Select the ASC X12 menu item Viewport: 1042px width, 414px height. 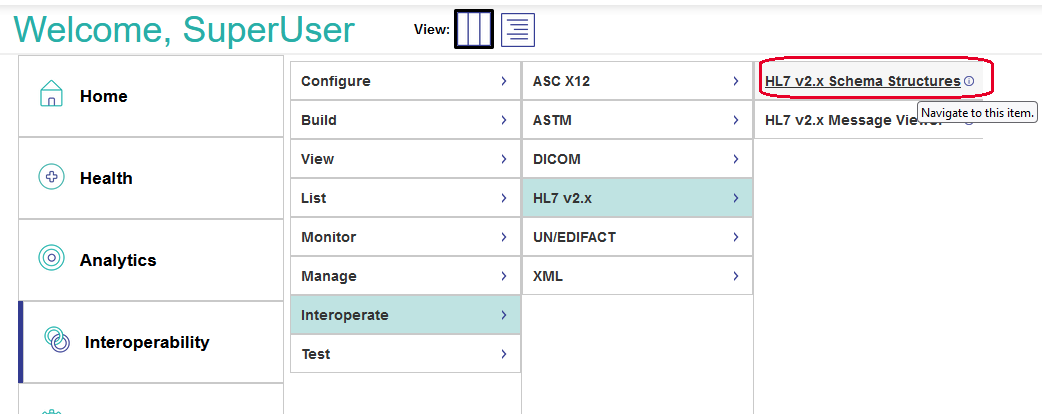point(562,81)
